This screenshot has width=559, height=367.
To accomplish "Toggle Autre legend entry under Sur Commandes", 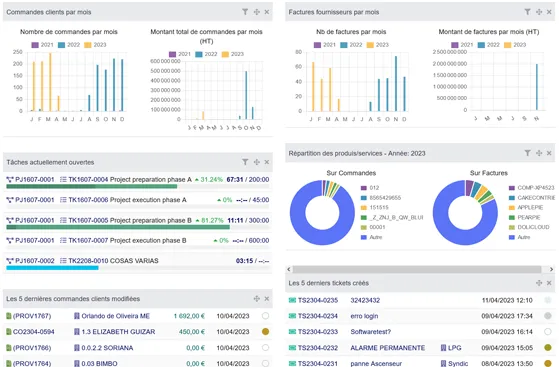I will [x=371, y=237].
